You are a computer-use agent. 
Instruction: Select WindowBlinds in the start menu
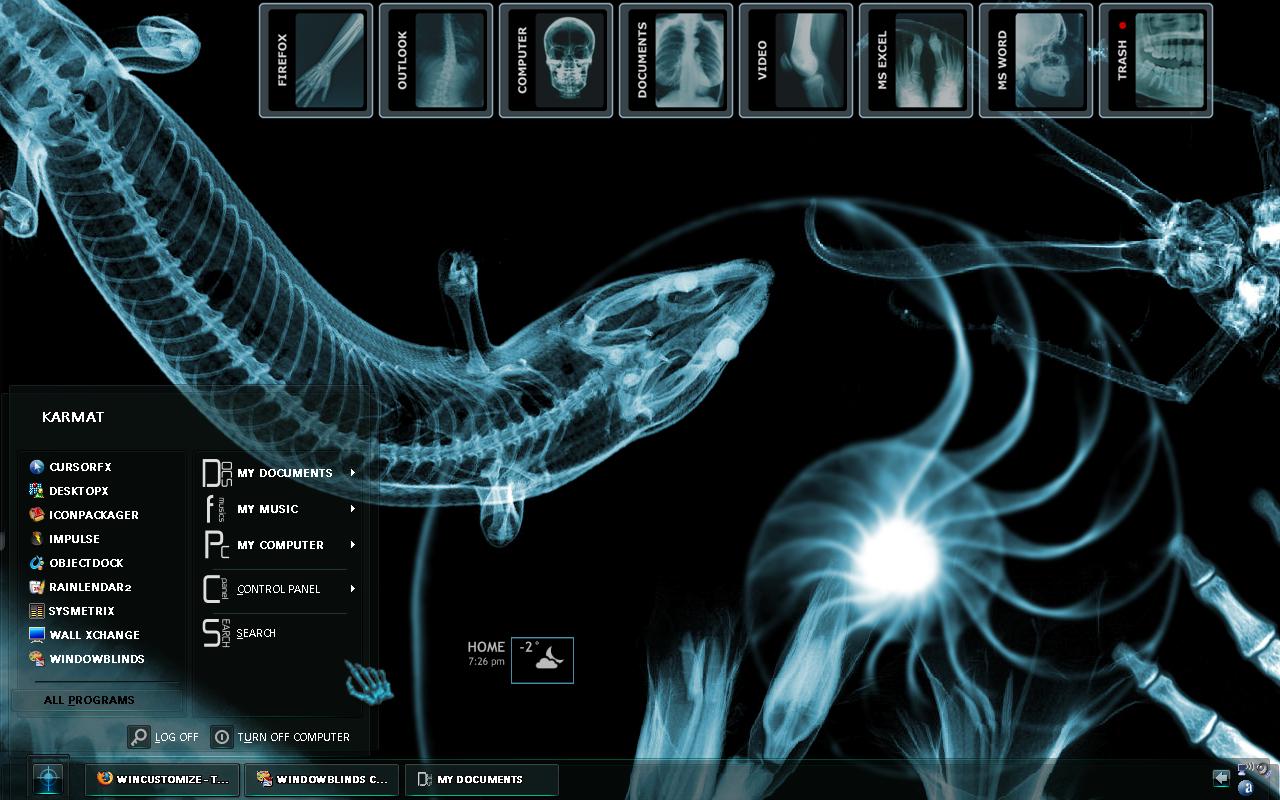(x=87, y=659)
